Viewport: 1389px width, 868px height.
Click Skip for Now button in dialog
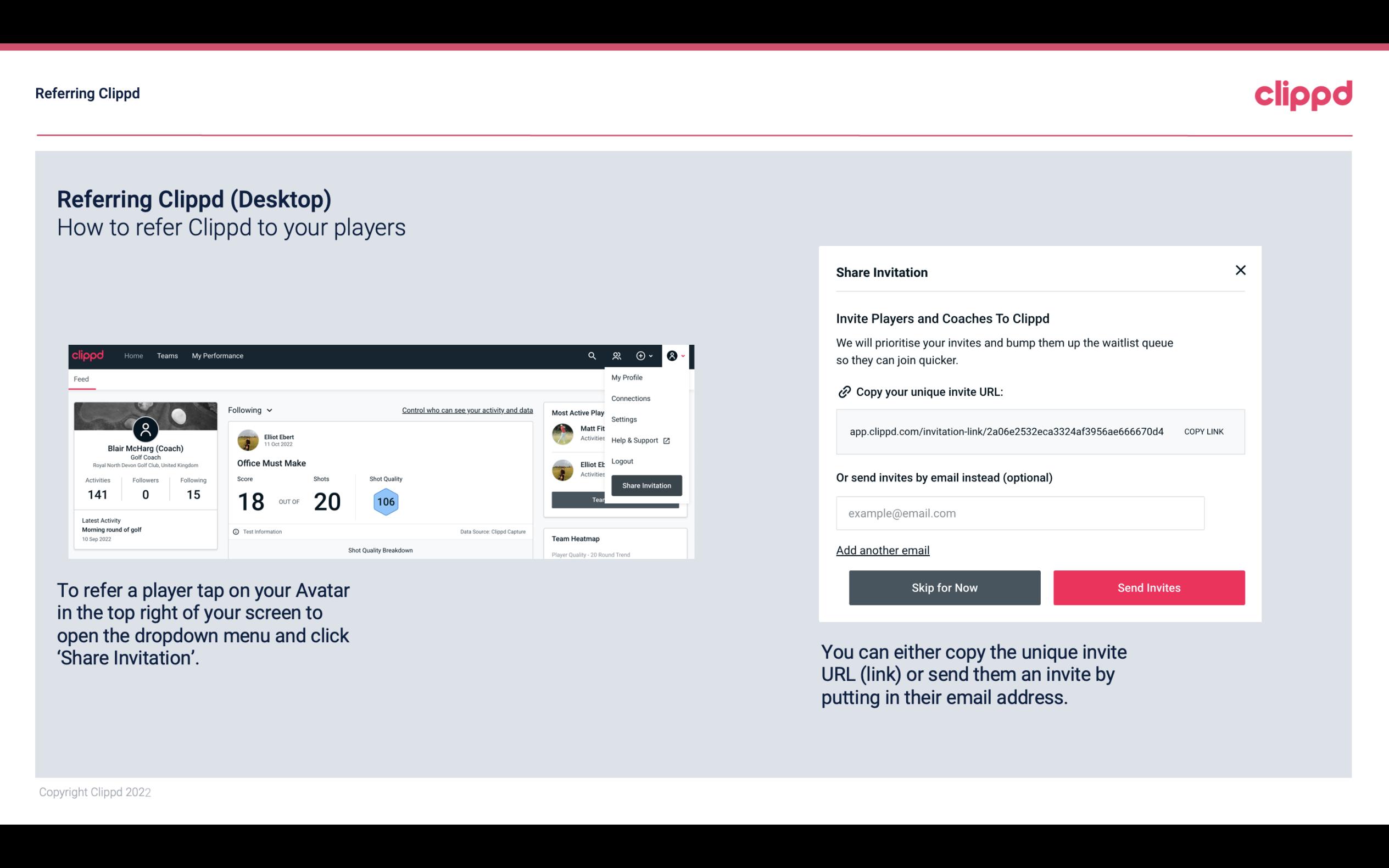[x=944, y=587]
